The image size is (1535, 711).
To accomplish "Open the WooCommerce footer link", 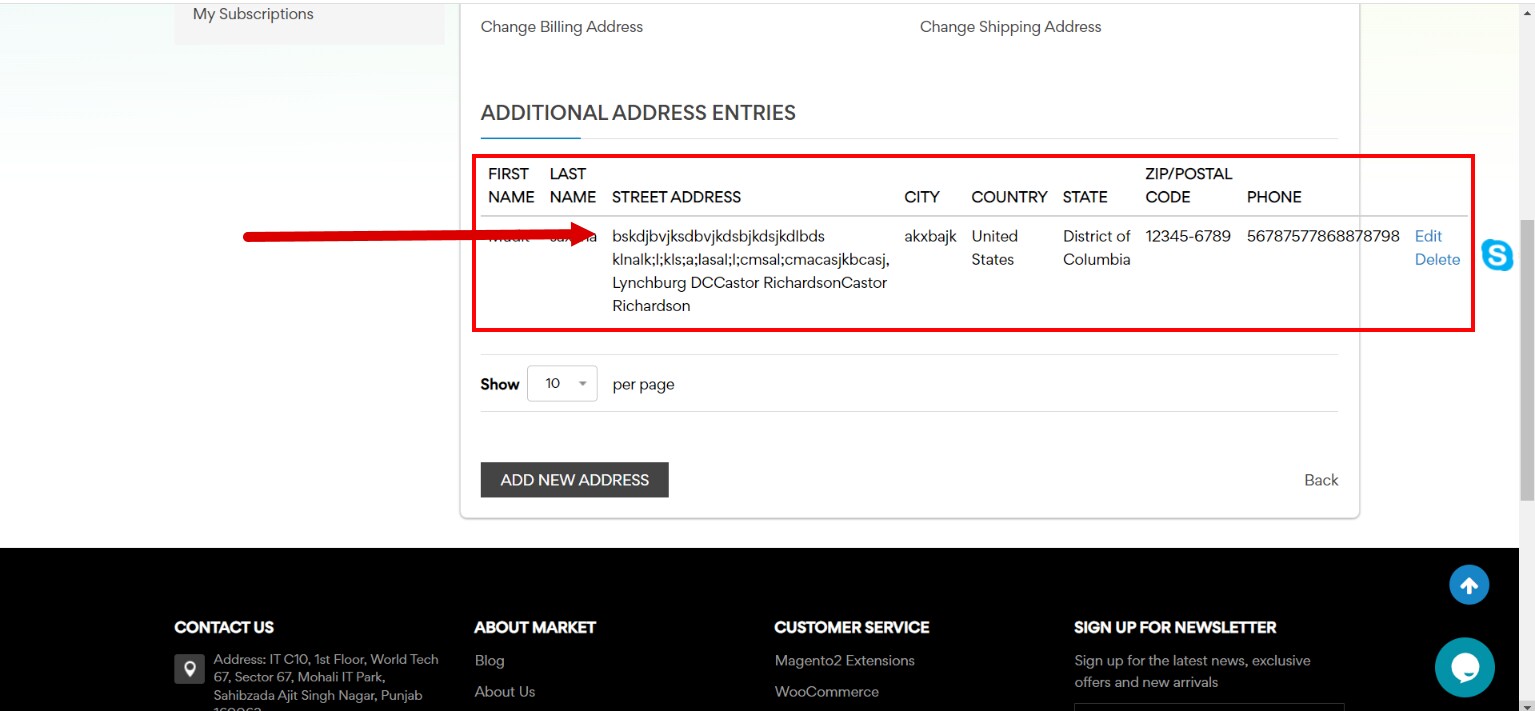I will coord(826,691).
